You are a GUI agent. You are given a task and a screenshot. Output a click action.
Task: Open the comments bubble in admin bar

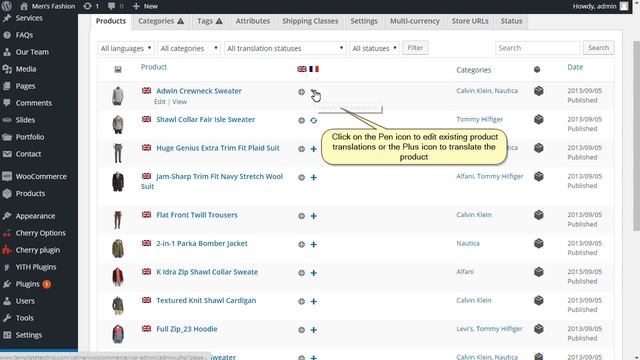116,6
